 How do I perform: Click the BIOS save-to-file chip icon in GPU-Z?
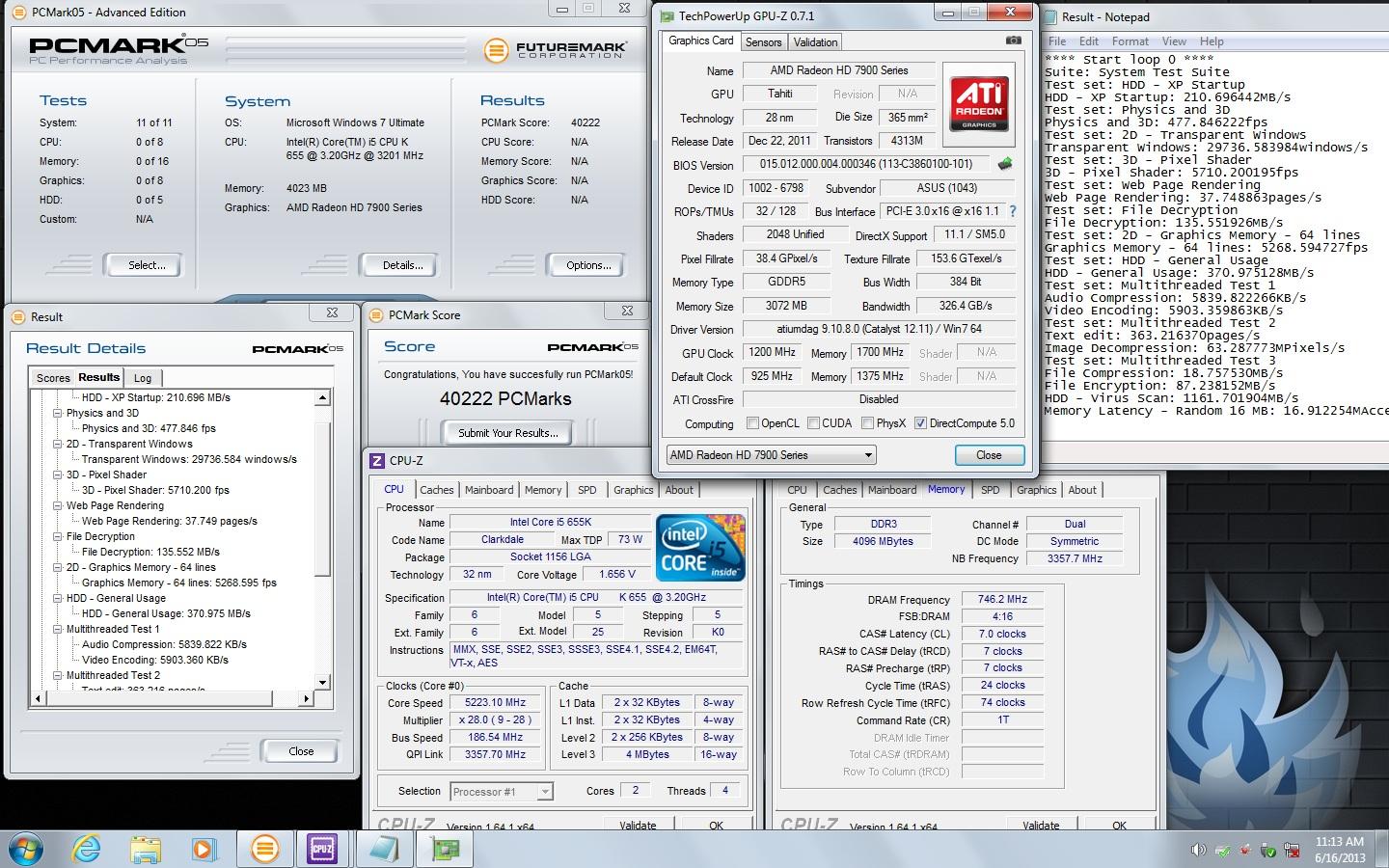(x=1005, y=164)
